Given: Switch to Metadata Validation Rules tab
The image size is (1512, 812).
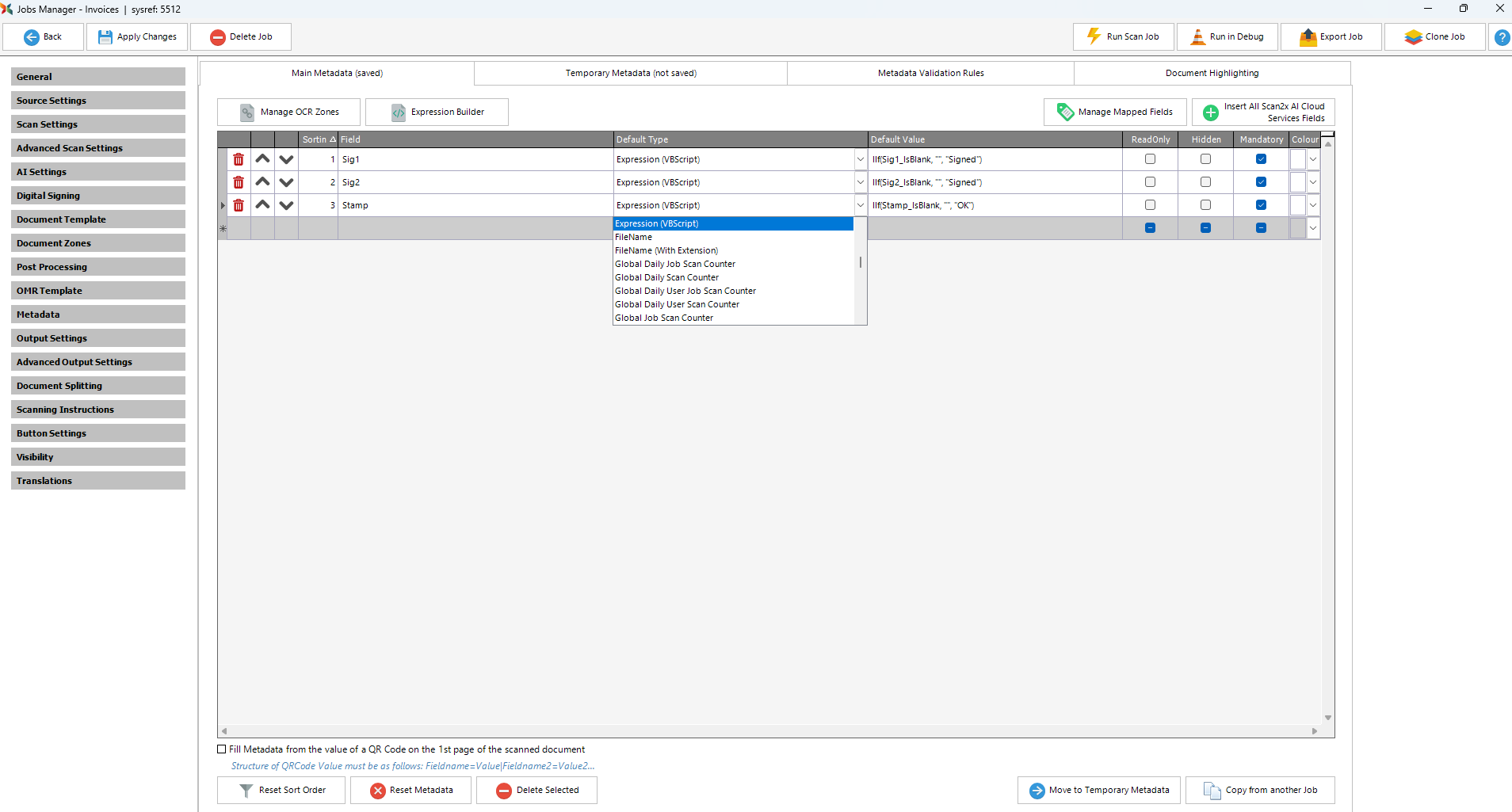Looking at the screenshot, I should (931, 73).
